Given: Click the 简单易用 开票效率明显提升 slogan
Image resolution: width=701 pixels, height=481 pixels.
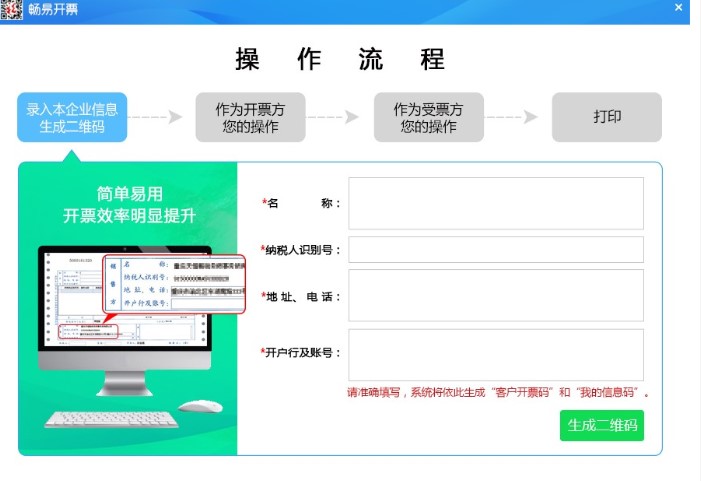Looking at the screenshot, I should click(x=130, y=205).
